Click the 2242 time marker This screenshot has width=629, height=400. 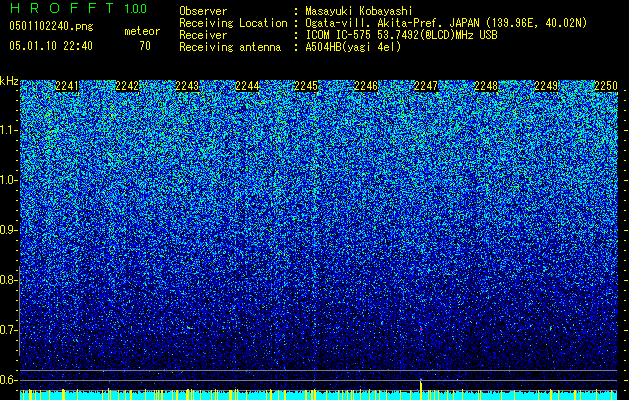point(127,86)
